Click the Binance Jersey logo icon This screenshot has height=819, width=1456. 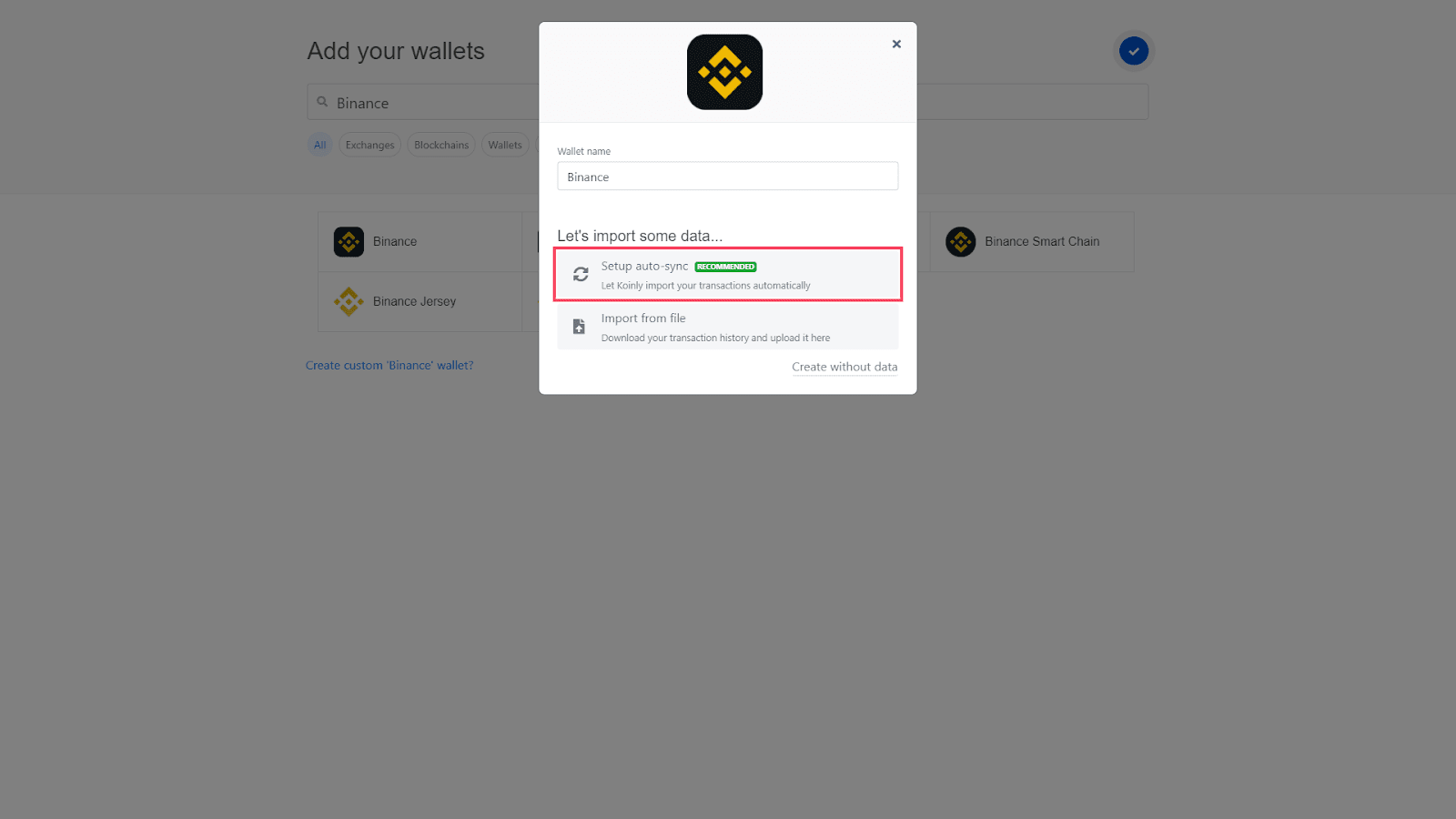(x=349, y=301)
